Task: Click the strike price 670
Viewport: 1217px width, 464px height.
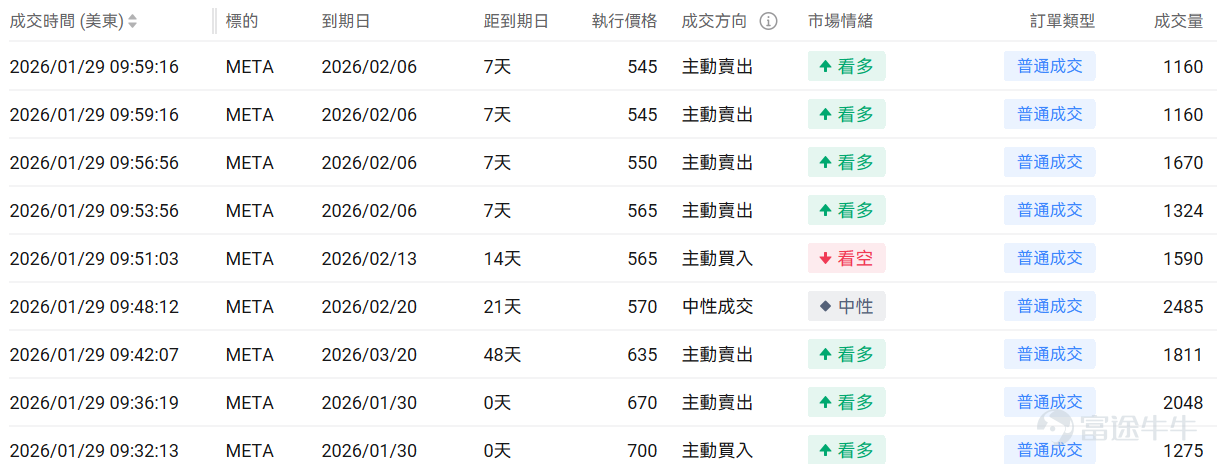Action: [643, 403]
